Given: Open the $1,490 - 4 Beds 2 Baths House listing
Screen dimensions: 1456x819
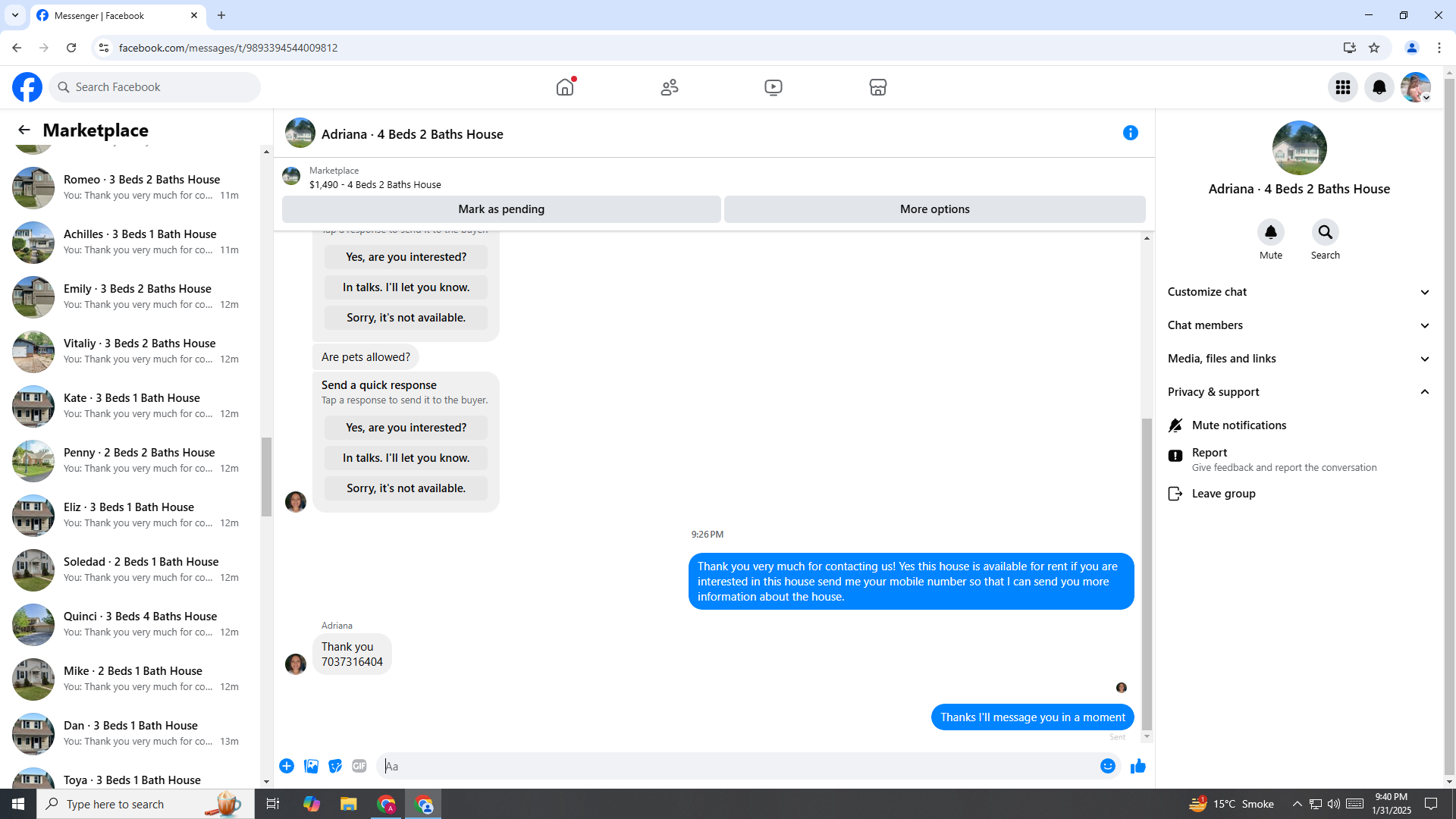Looking at the screenshot, I should [x=375, y=184].
